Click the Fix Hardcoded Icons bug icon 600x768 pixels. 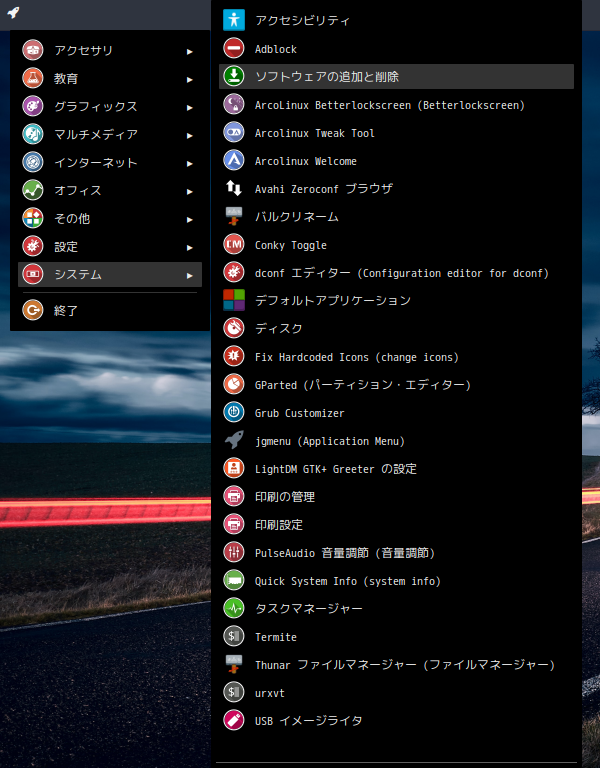pos(234,357)
